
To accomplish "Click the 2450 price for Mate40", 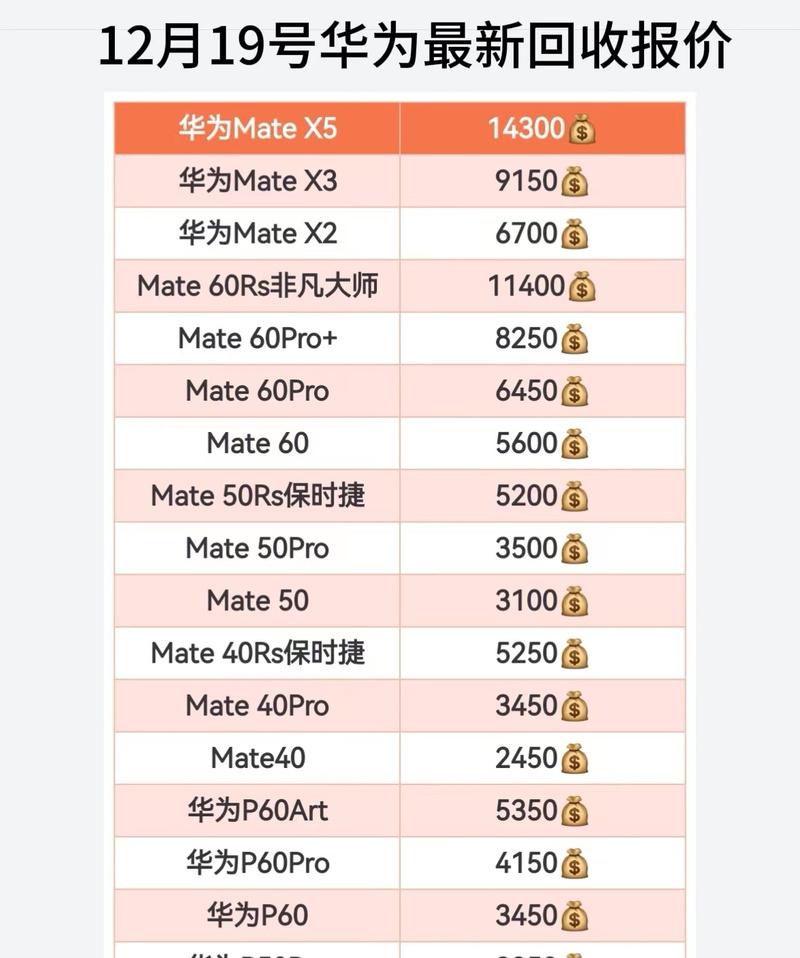I will [x=526, y=758].
